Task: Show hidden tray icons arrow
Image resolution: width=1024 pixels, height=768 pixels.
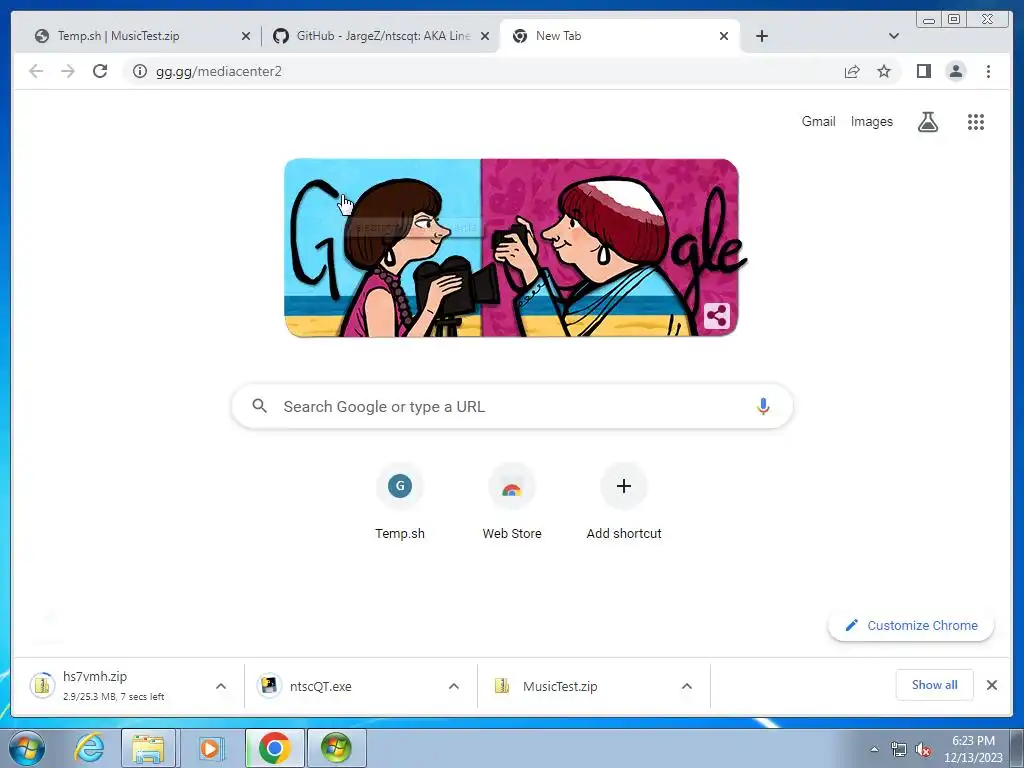Action: coord(874,749)
